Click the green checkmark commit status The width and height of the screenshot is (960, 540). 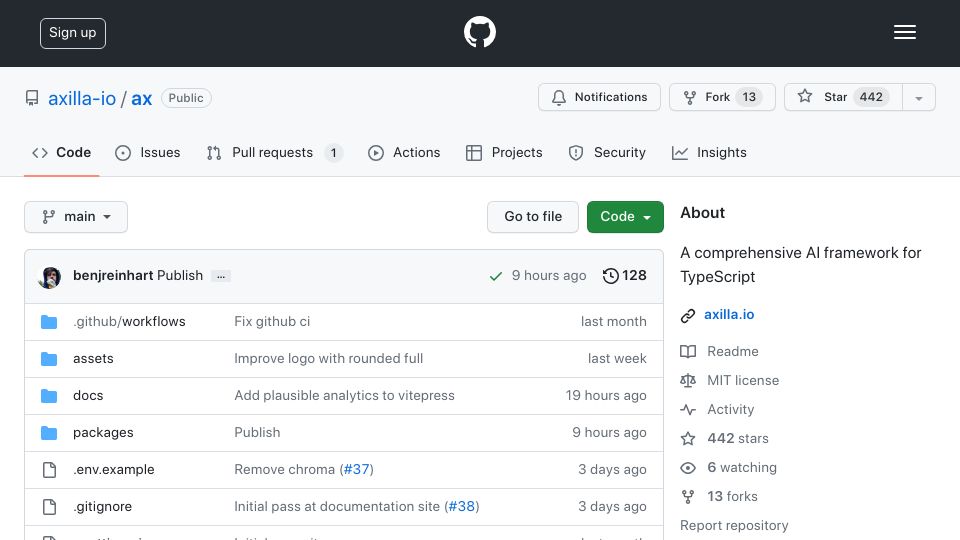495,276
